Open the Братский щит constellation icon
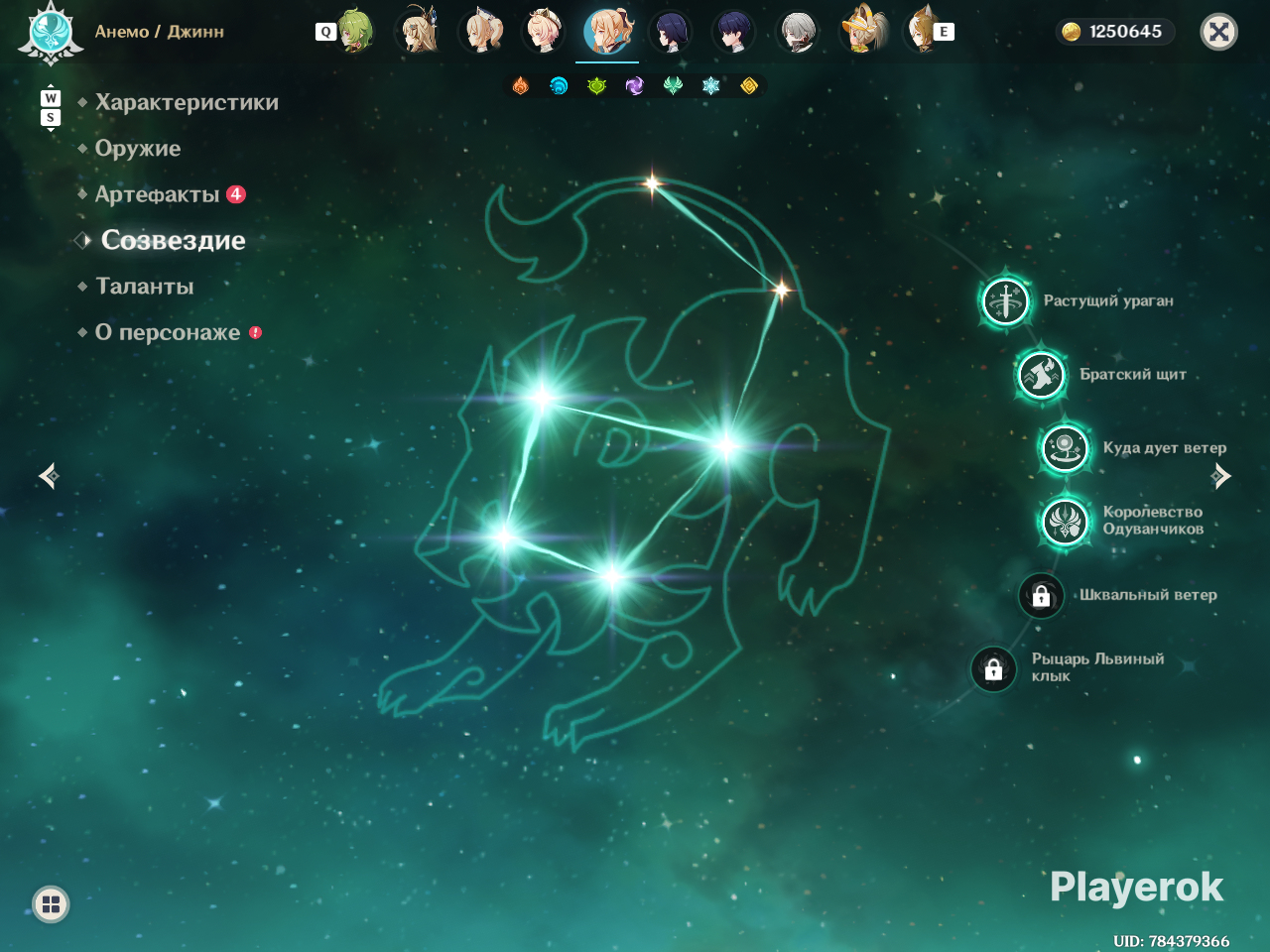Viewport: 1270px width, 952px height. coord(1042,375)
